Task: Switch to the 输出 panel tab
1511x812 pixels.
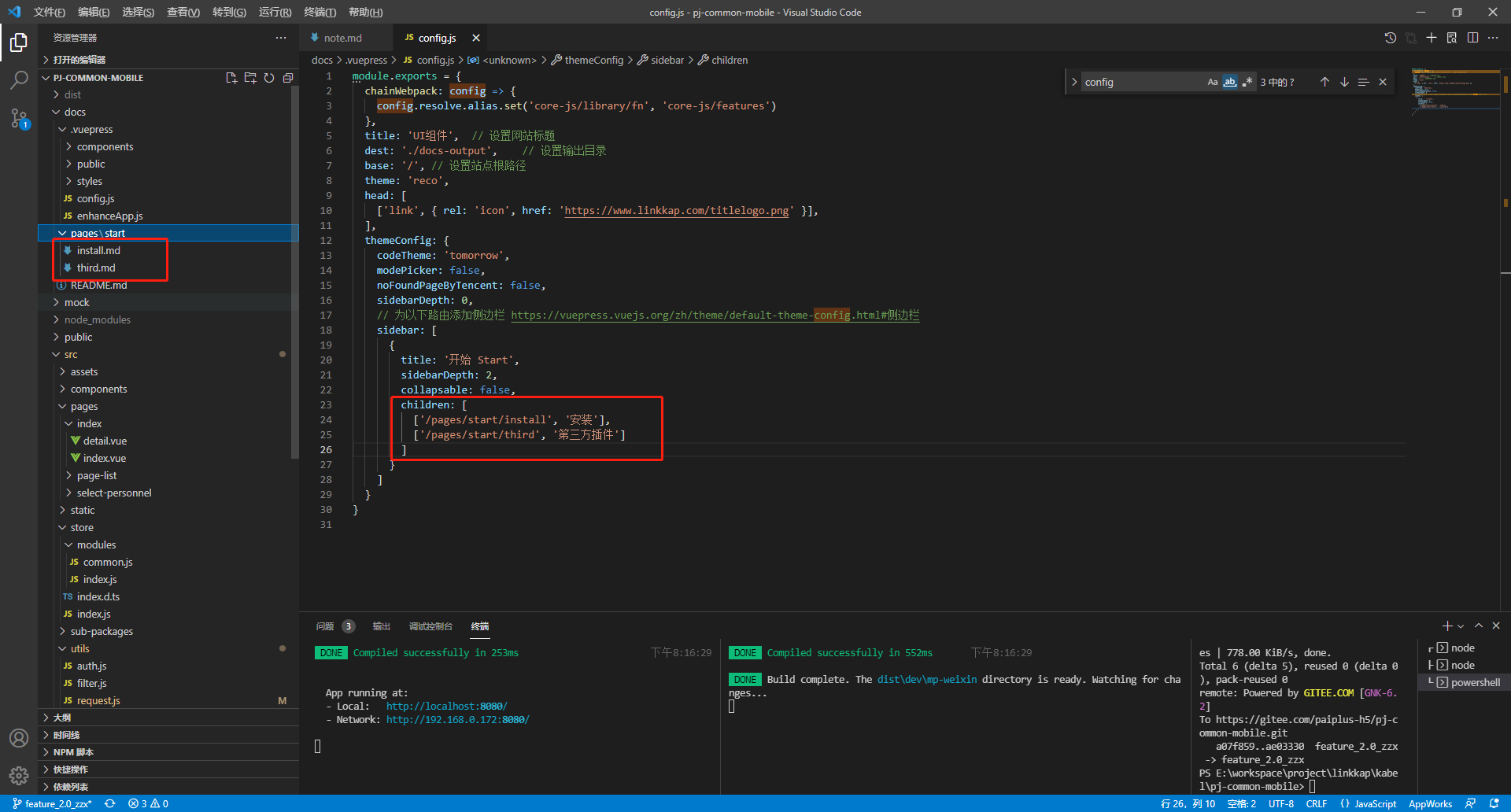Action: coord(382,626)
